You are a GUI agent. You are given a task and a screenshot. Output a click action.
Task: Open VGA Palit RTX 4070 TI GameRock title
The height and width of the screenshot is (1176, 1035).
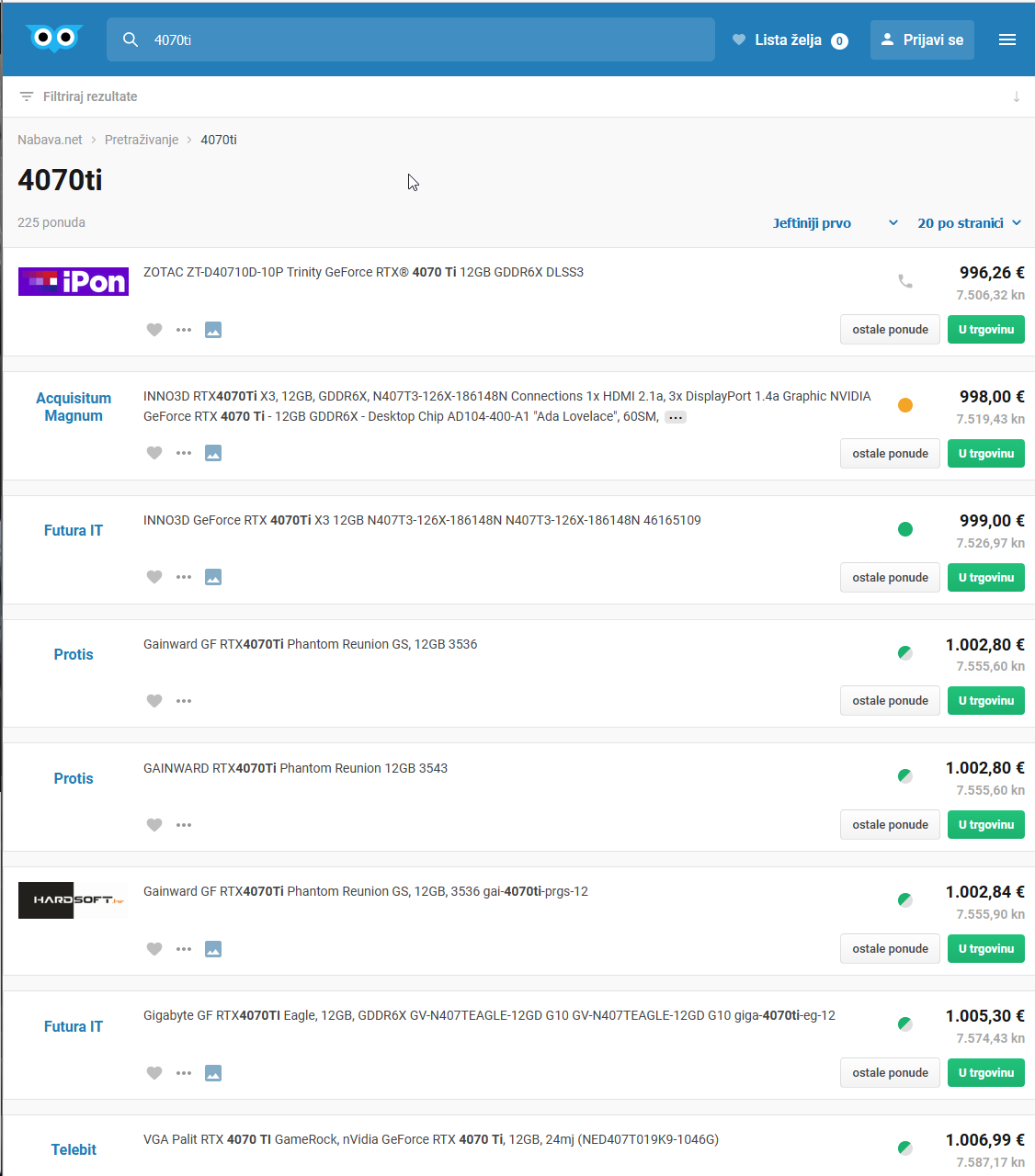[x=431, y=1139]
